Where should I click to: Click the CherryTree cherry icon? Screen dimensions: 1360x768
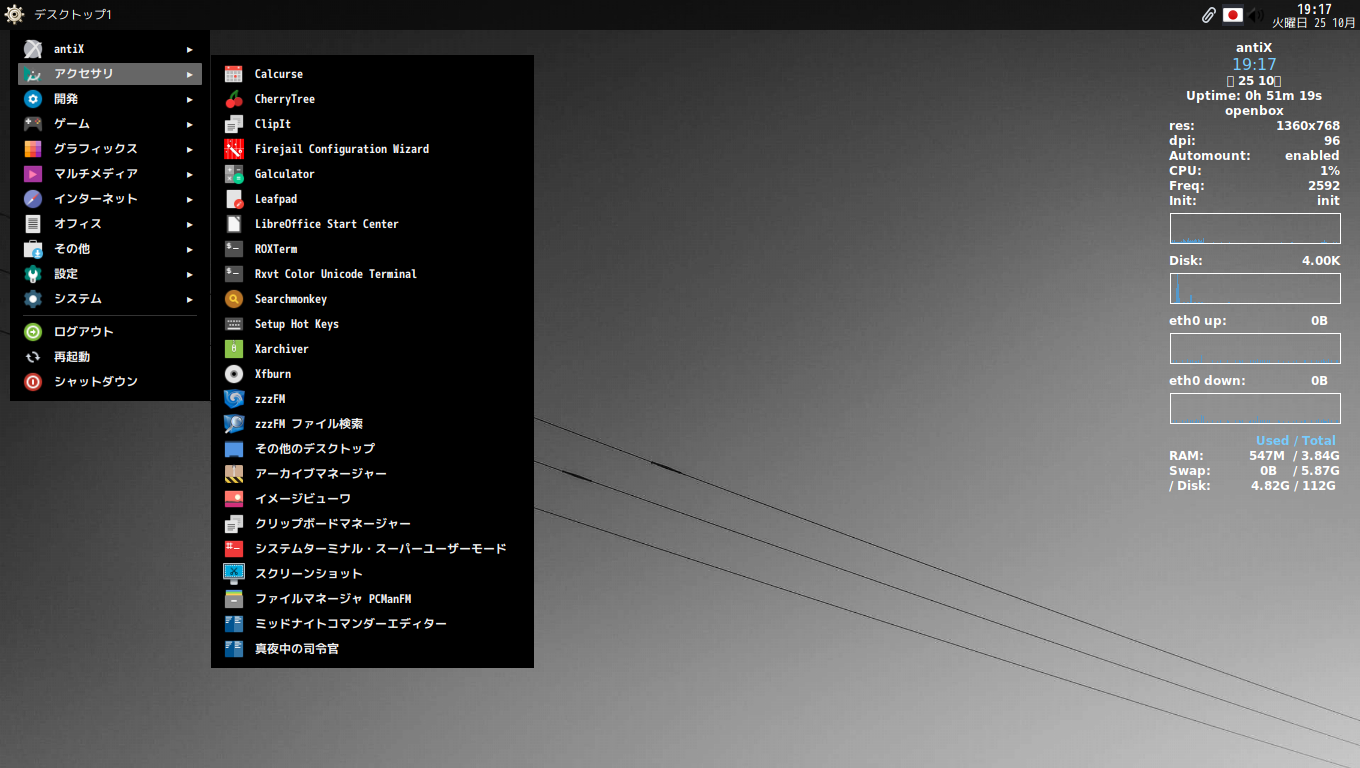[234, 99]
